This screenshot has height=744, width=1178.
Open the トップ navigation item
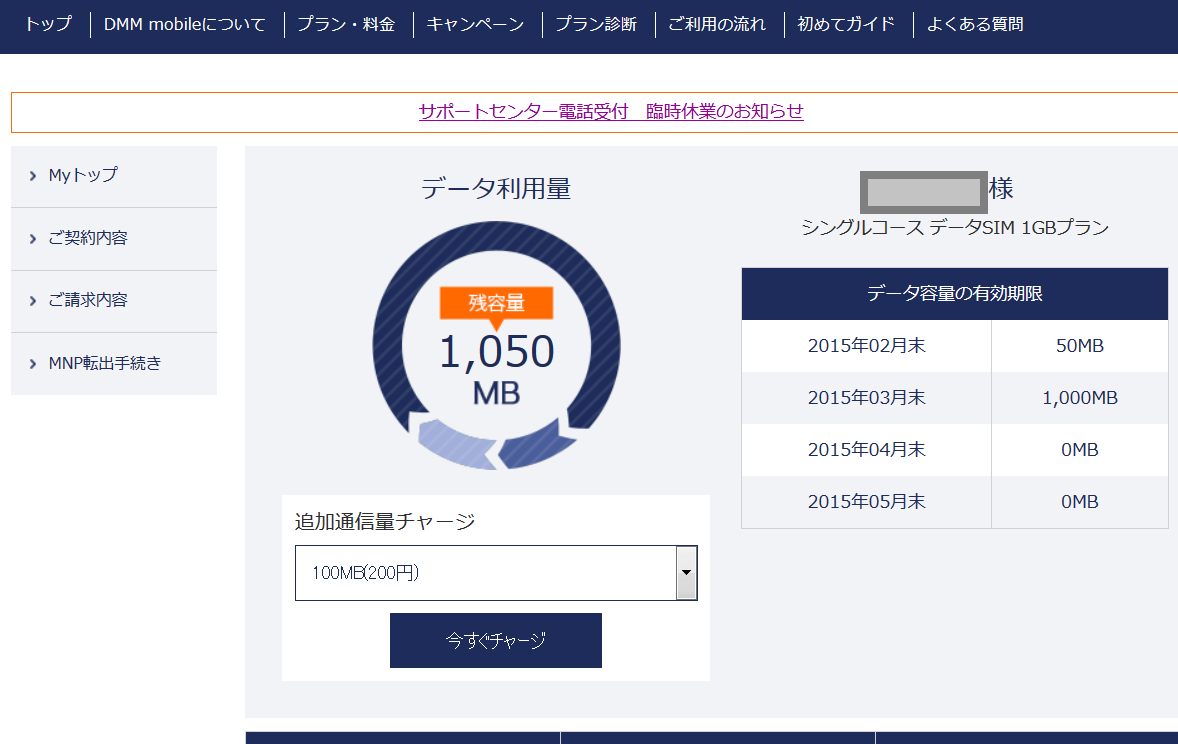49,24
